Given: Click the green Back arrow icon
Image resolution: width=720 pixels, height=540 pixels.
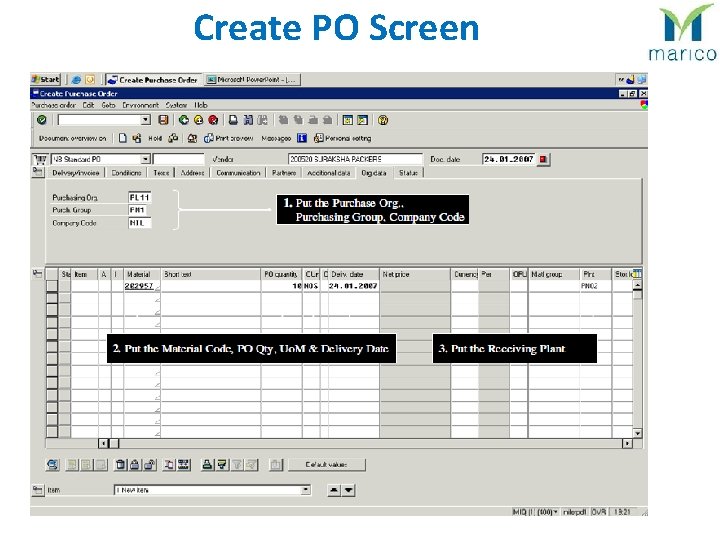Looking at the screenshot, I should 184,120.
